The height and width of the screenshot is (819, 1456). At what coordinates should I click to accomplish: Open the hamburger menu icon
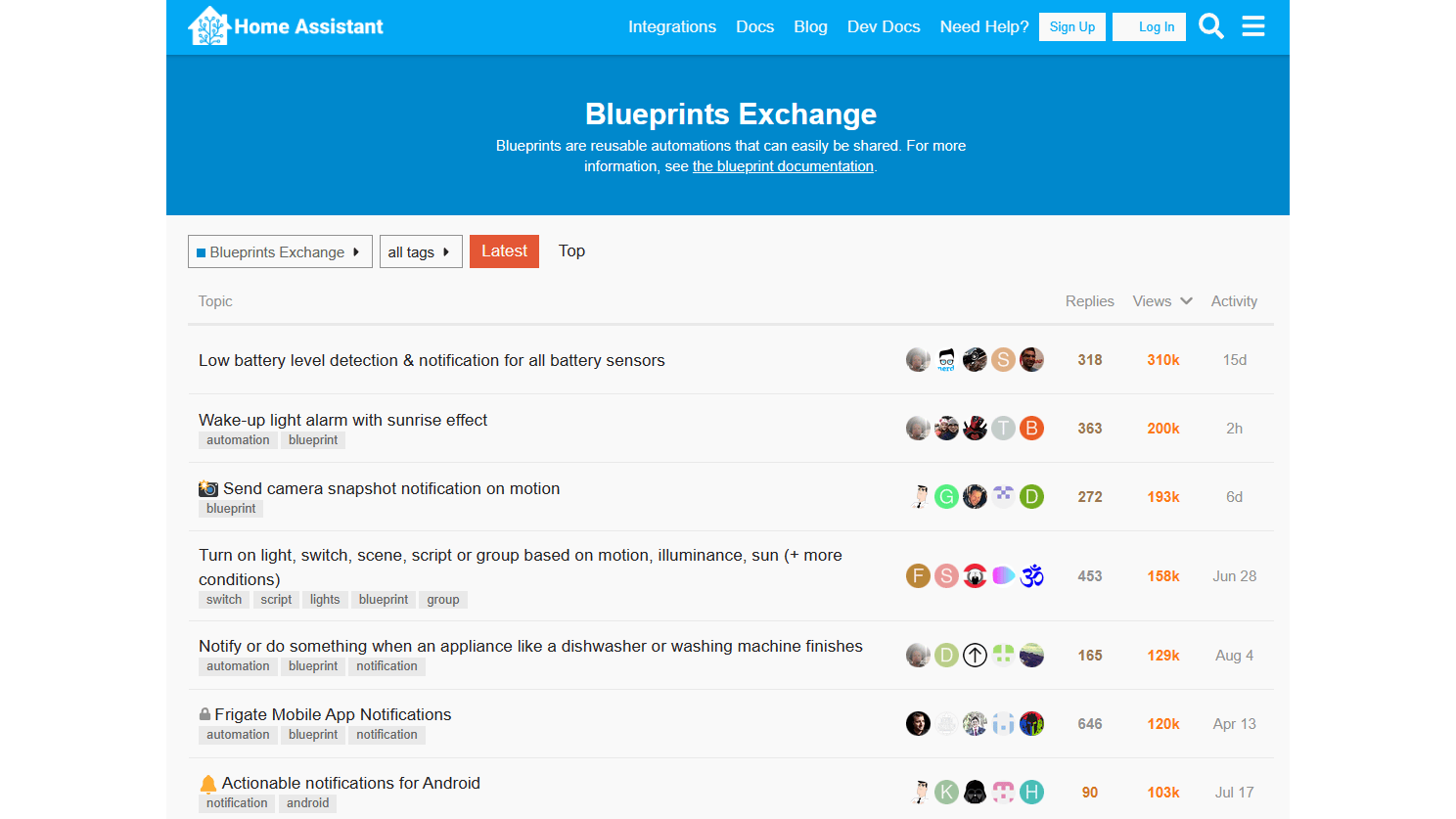tap(1253, 26)
